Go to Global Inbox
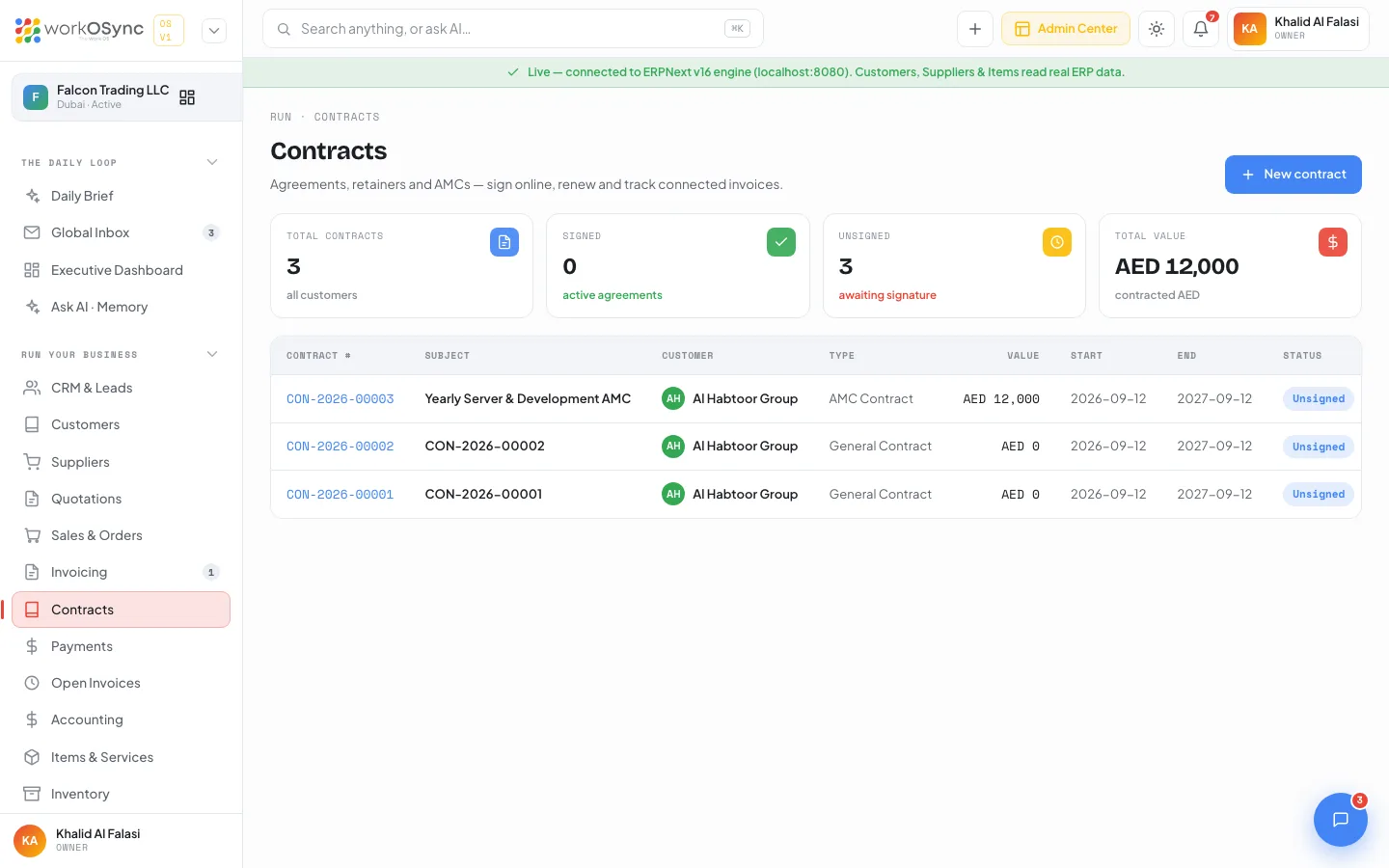 (122, 232)
